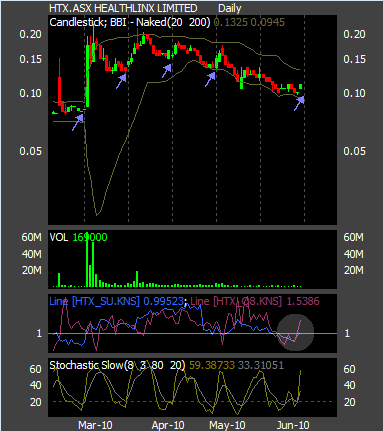Select the Stochastic Slow(8 3 80 20) label
383x431 pixels.
coord(117,365)
